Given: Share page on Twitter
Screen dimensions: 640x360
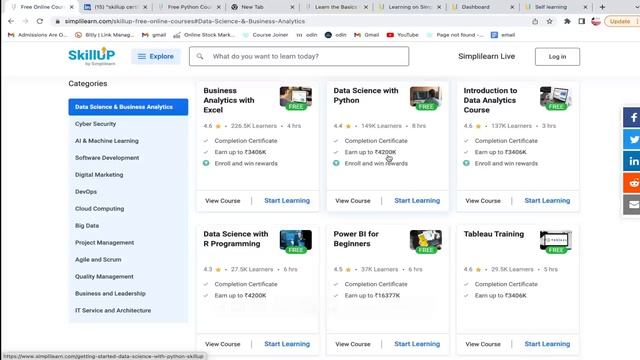Looking at the screenshot, I should click(632, 140).
